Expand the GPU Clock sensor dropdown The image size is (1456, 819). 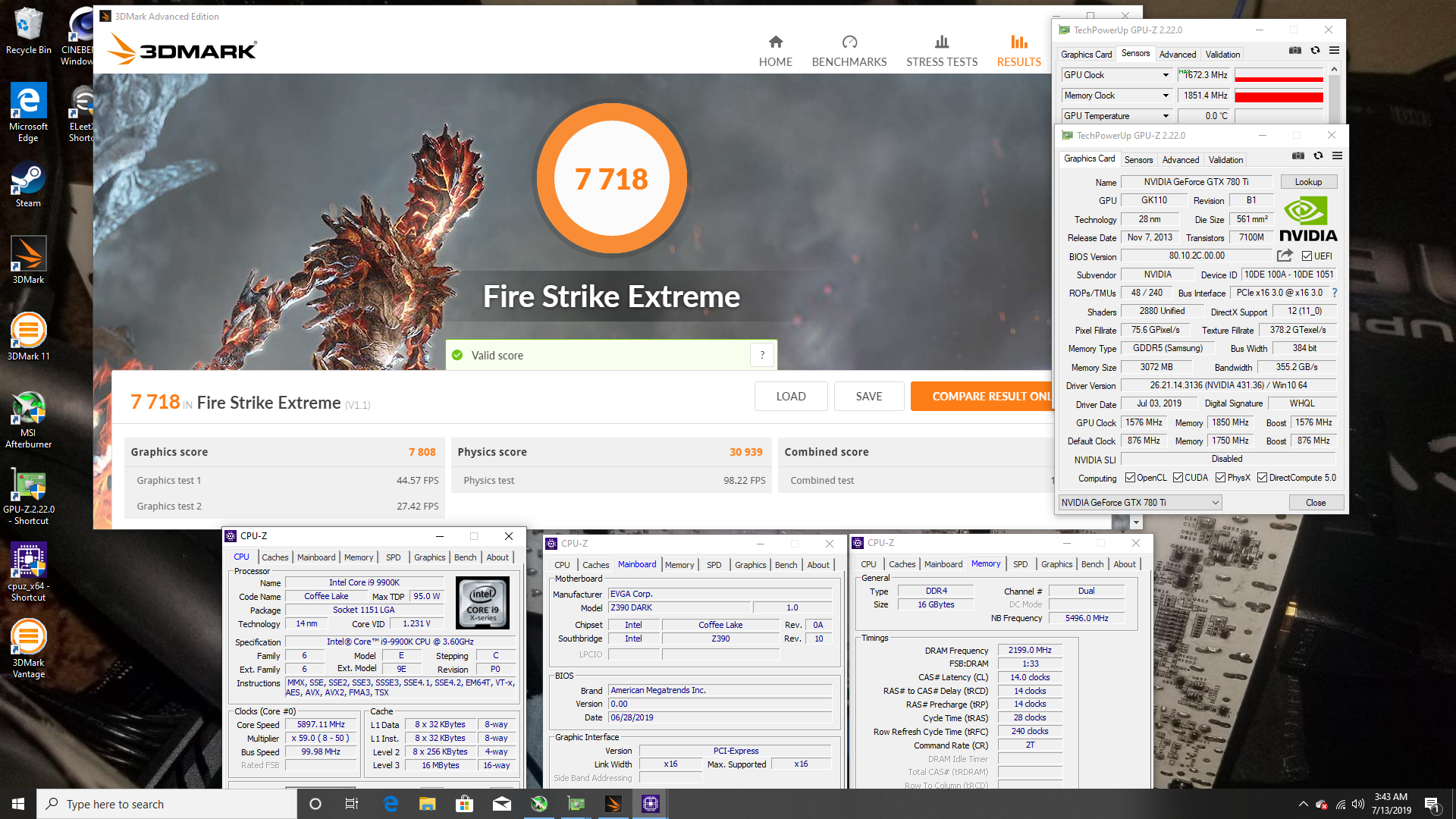pyautogui.click(x=1166, y=75)
